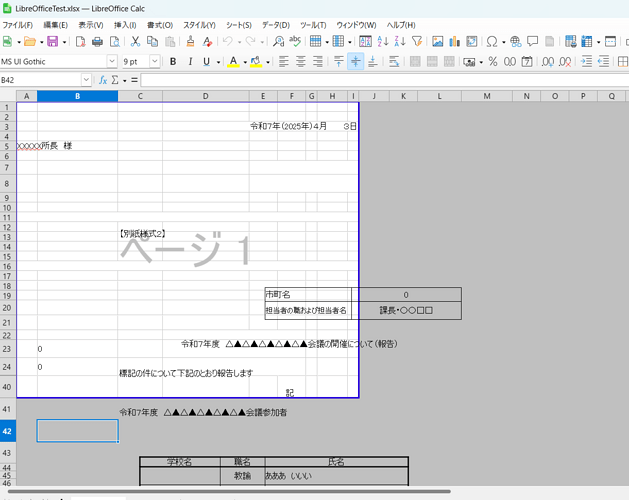Screen dimensions: 629x500
Task: Select row 23 header
Action: [x=8, y=349]
